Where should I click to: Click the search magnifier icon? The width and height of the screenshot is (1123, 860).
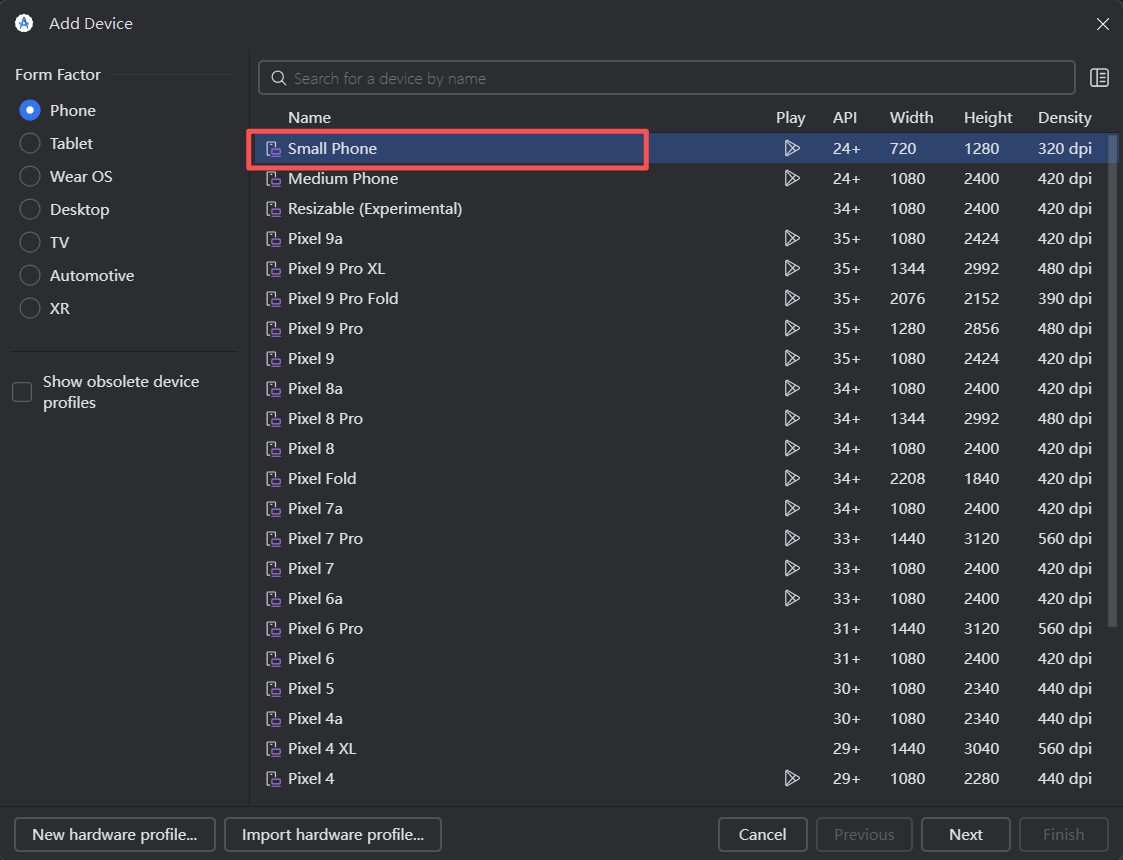[x=278, y=78]
